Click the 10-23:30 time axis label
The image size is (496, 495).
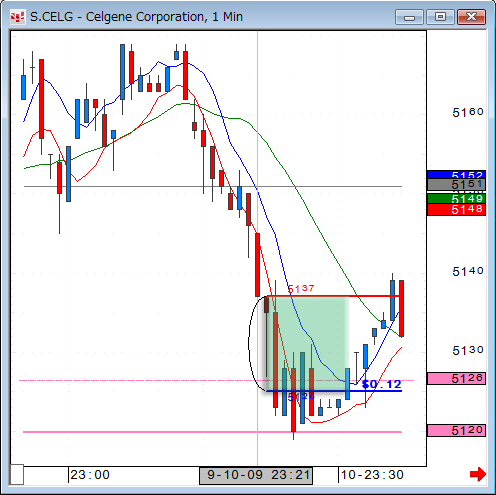click(372, 475)
